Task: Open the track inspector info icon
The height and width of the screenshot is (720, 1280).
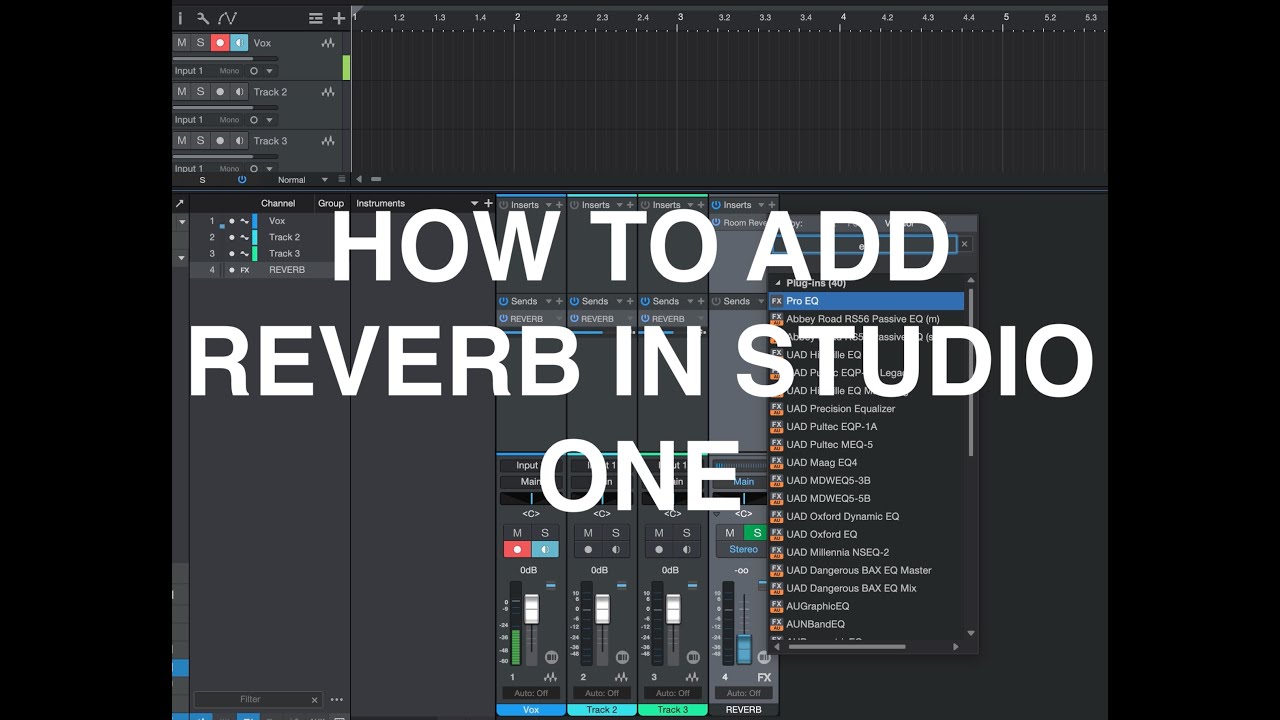Action: (180, 18)
